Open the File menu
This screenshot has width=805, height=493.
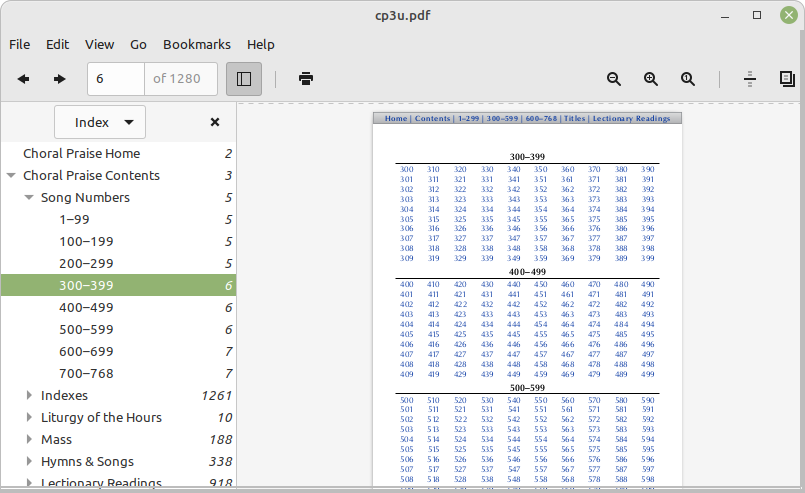(20, 45)
